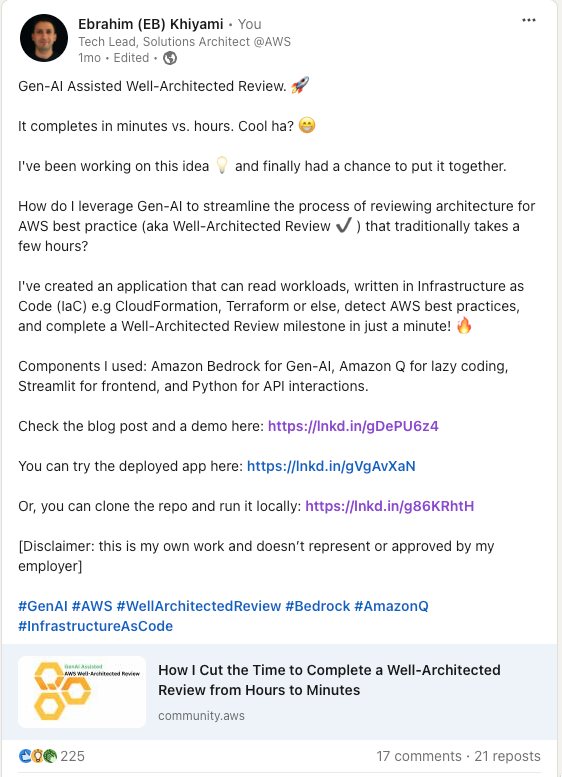Viewport: 562px width, 777px height.
Task: Open the article title about Well-Architected Review
Action: point(329,680)
